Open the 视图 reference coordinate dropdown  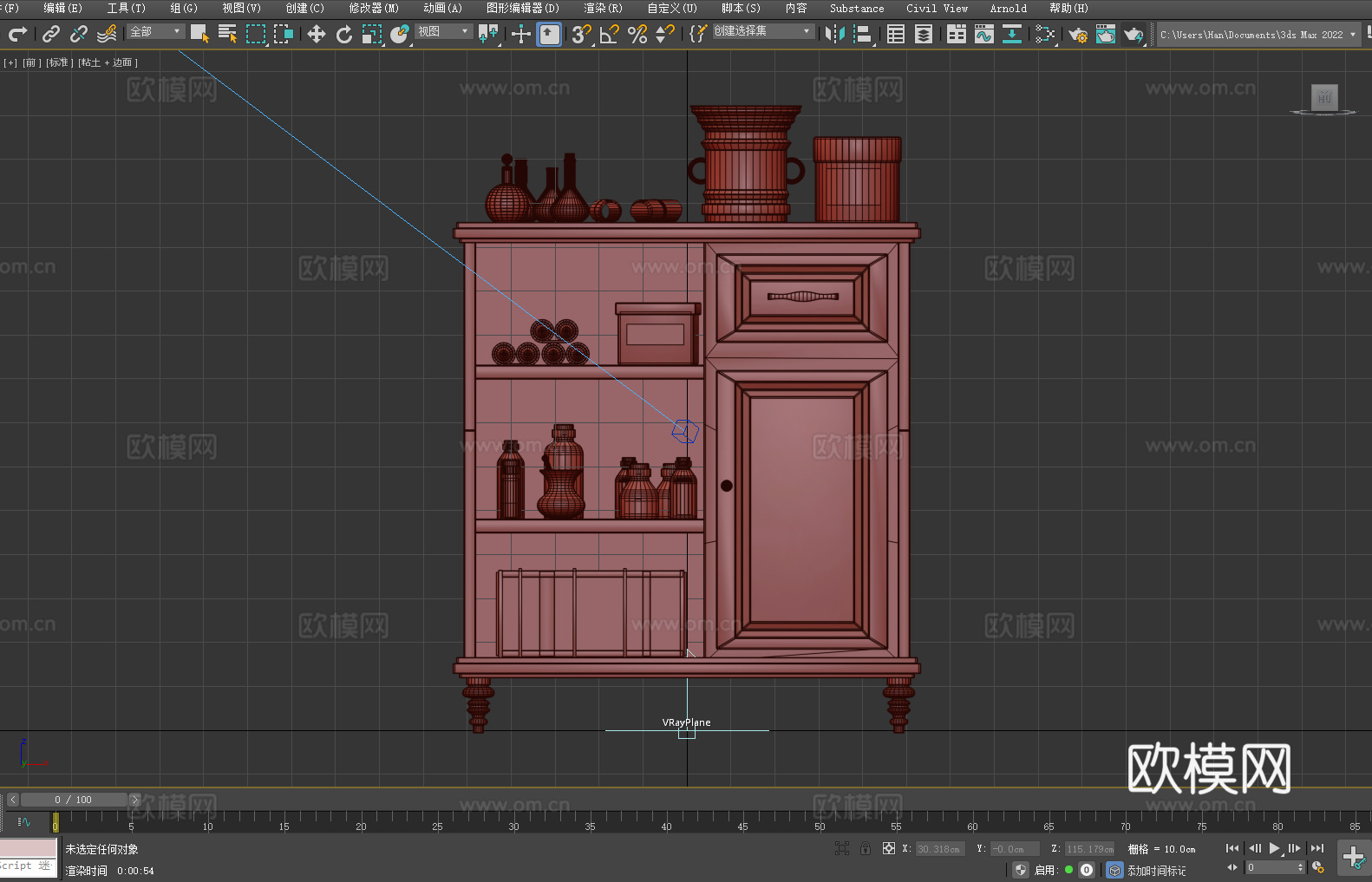pyautogui.click(x=443, y=31)
